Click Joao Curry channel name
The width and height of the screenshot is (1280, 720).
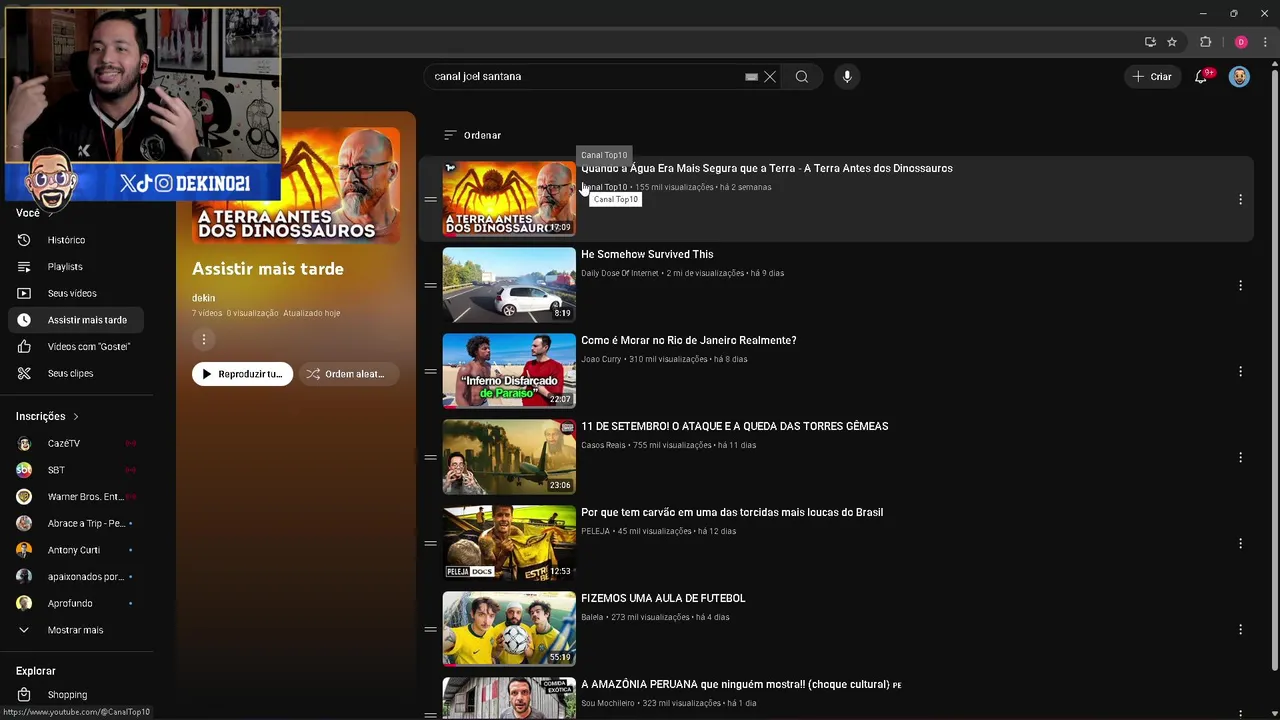click(601, 360)
